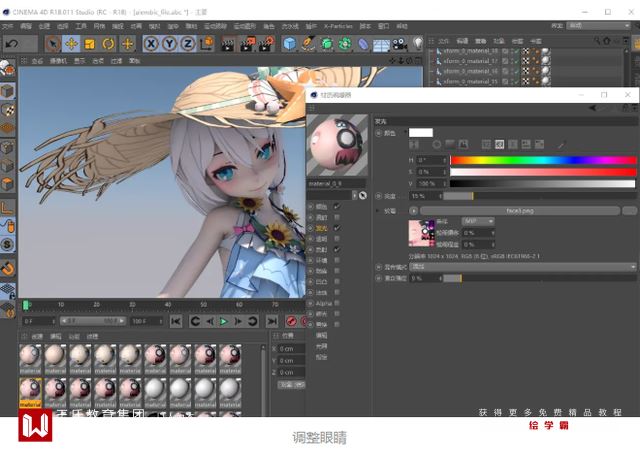The height and width of the screenshot is (455, 640).
Task: Open the texture arrow button menu
Action: tap(414, 211)
